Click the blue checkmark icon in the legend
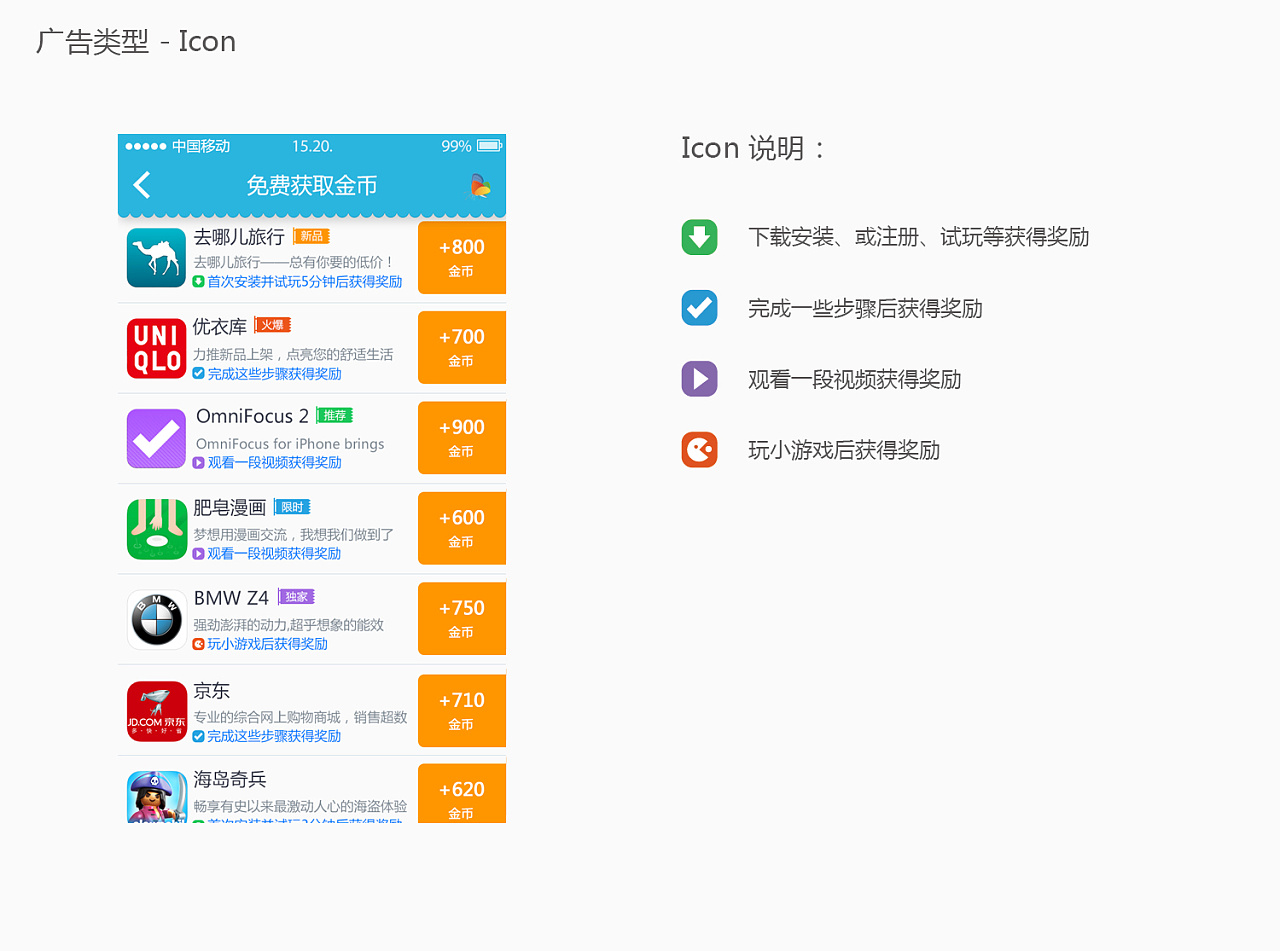The width and height of the screenshot is (1280, 951). [699, 308]
